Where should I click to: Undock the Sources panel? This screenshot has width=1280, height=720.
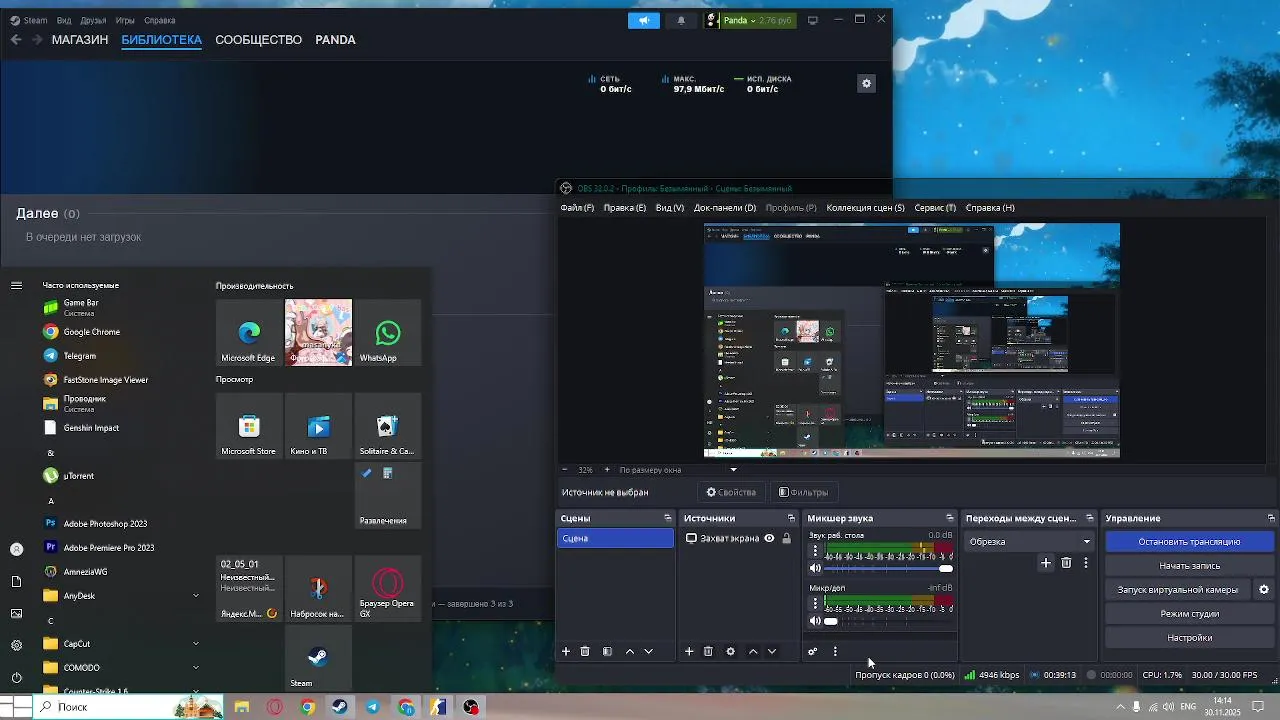tap(791, 518)
